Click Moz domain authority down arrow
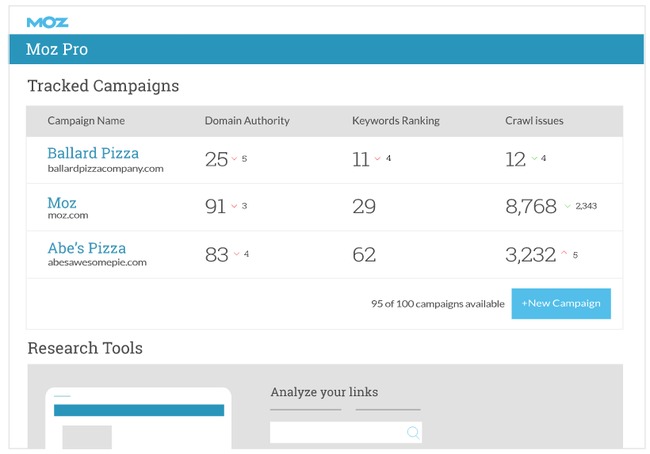Image resolution: width=650 pixels, height=454 pixels. (x=234, y=206)
